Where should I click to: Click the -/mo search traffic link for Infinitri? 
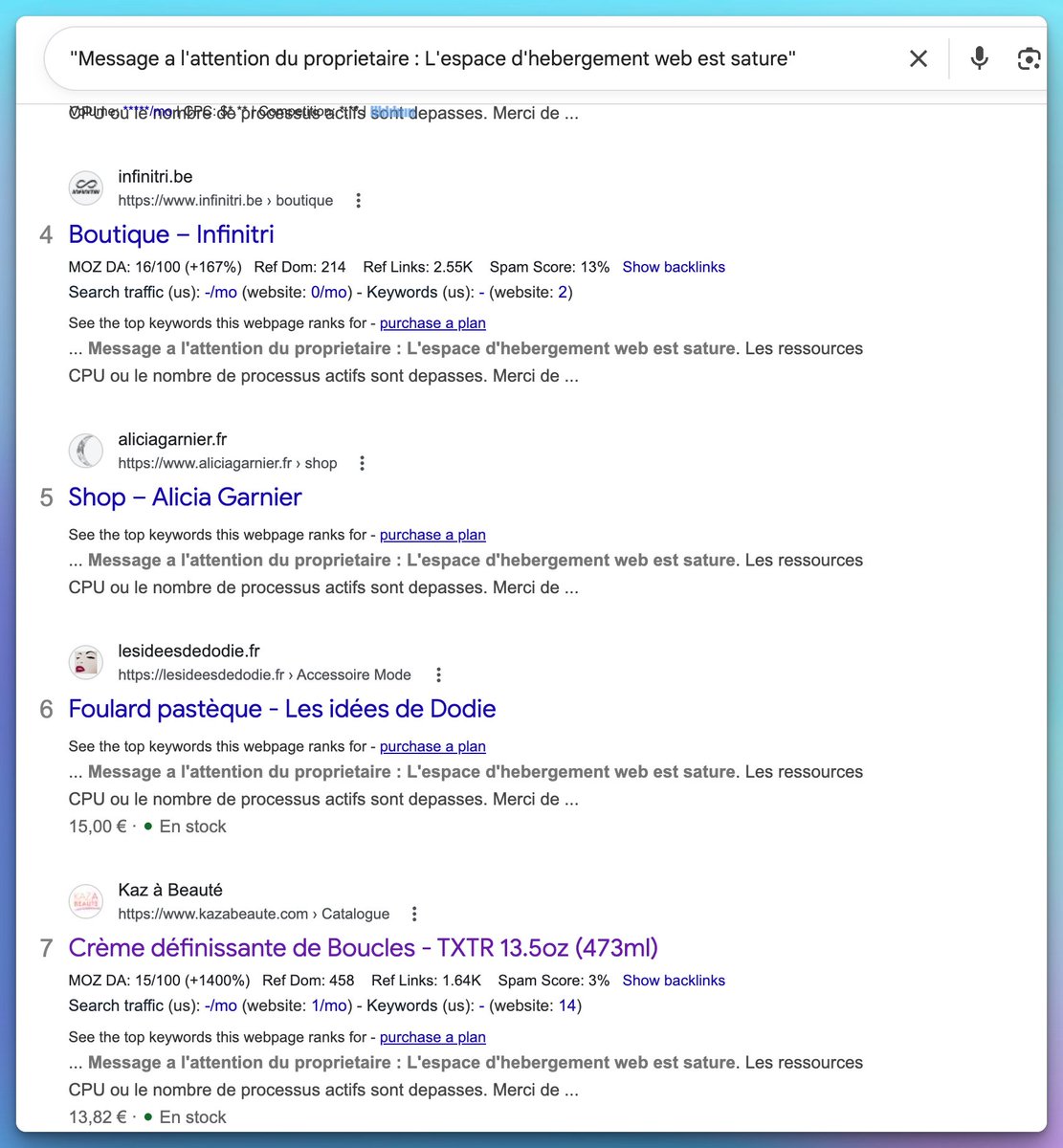(x=221, y=292)
